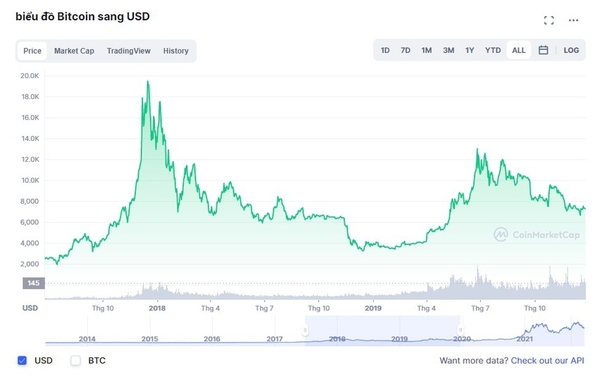
Task: Open the calendar date range picker
Action: 543,50
